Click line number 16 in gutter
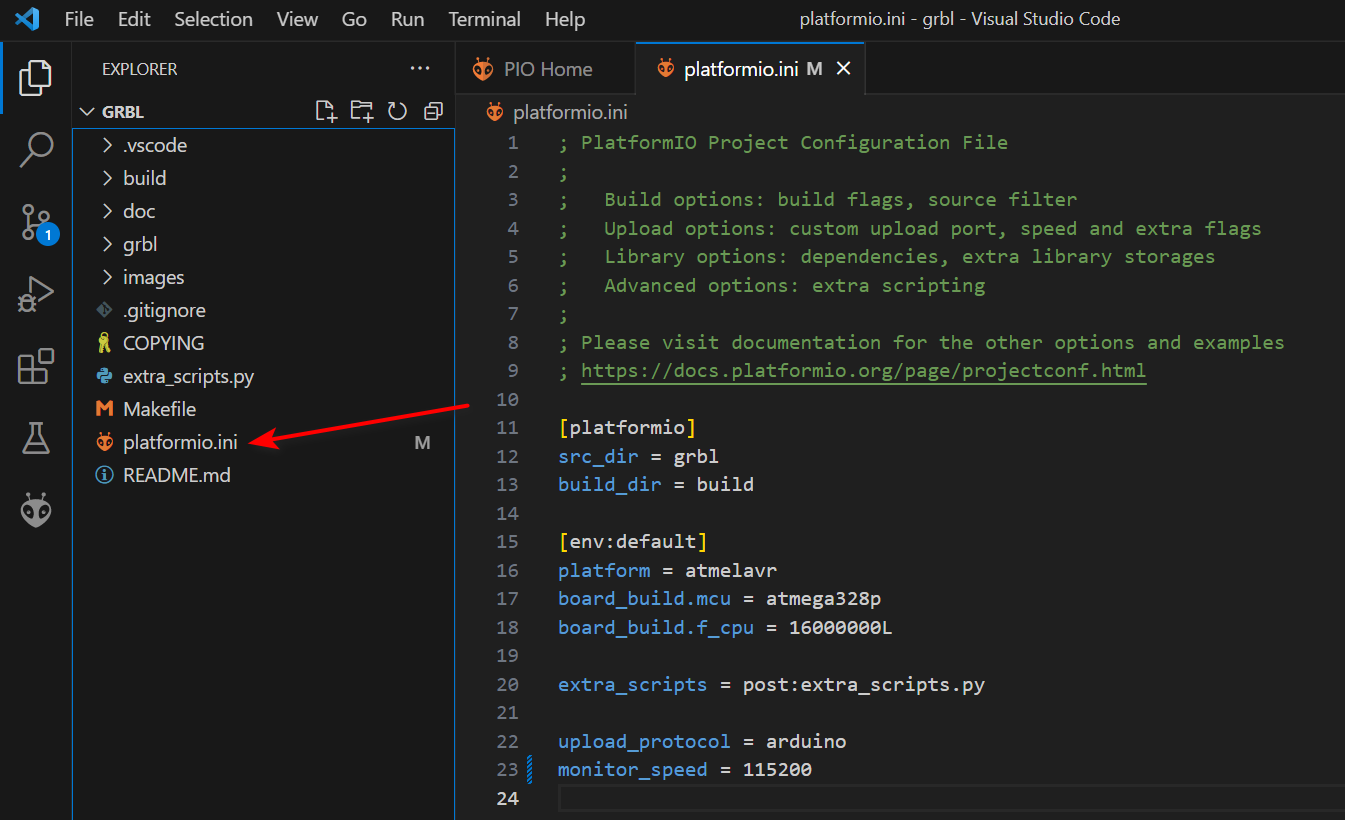1345x820 pixels. [x=507, y=571]
